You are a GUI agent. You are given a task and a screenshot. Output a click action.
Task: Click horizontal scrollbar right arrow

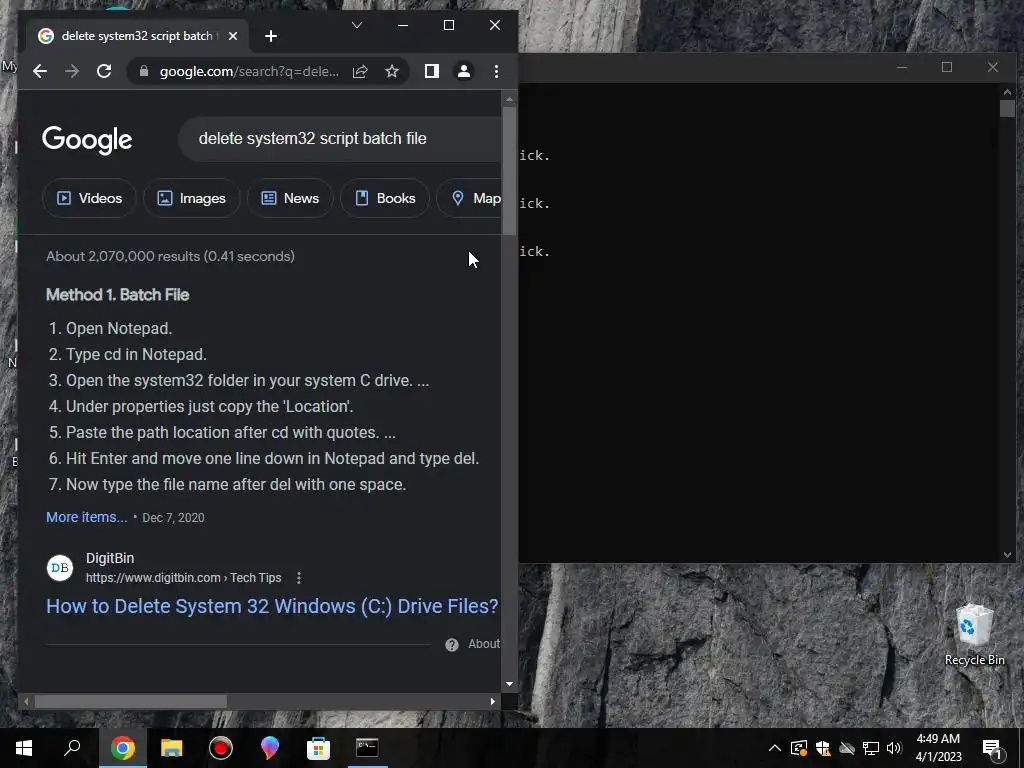tap(492, 701)
